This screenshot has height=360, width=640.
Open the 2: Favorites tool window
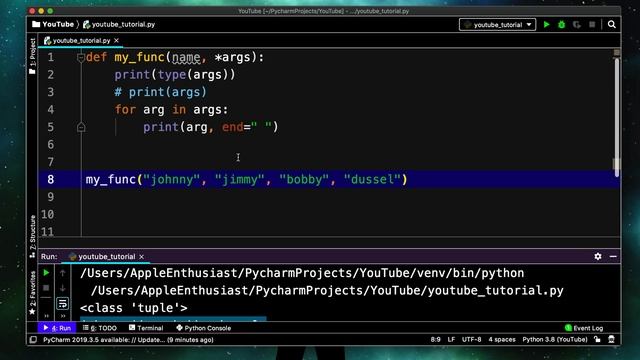tap(32, 293)
